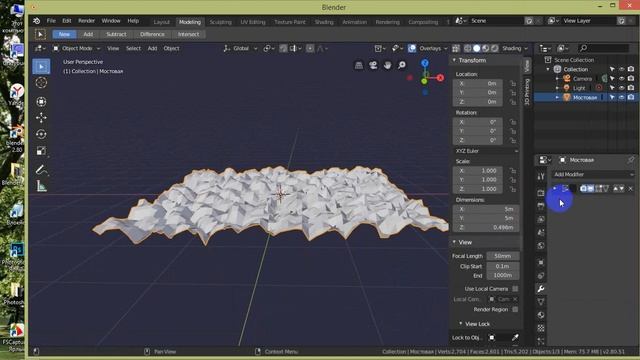The width and height of the screenshot is (640, 360).
Task: Activate the Transform tool
Action: (x=41, y=101)
